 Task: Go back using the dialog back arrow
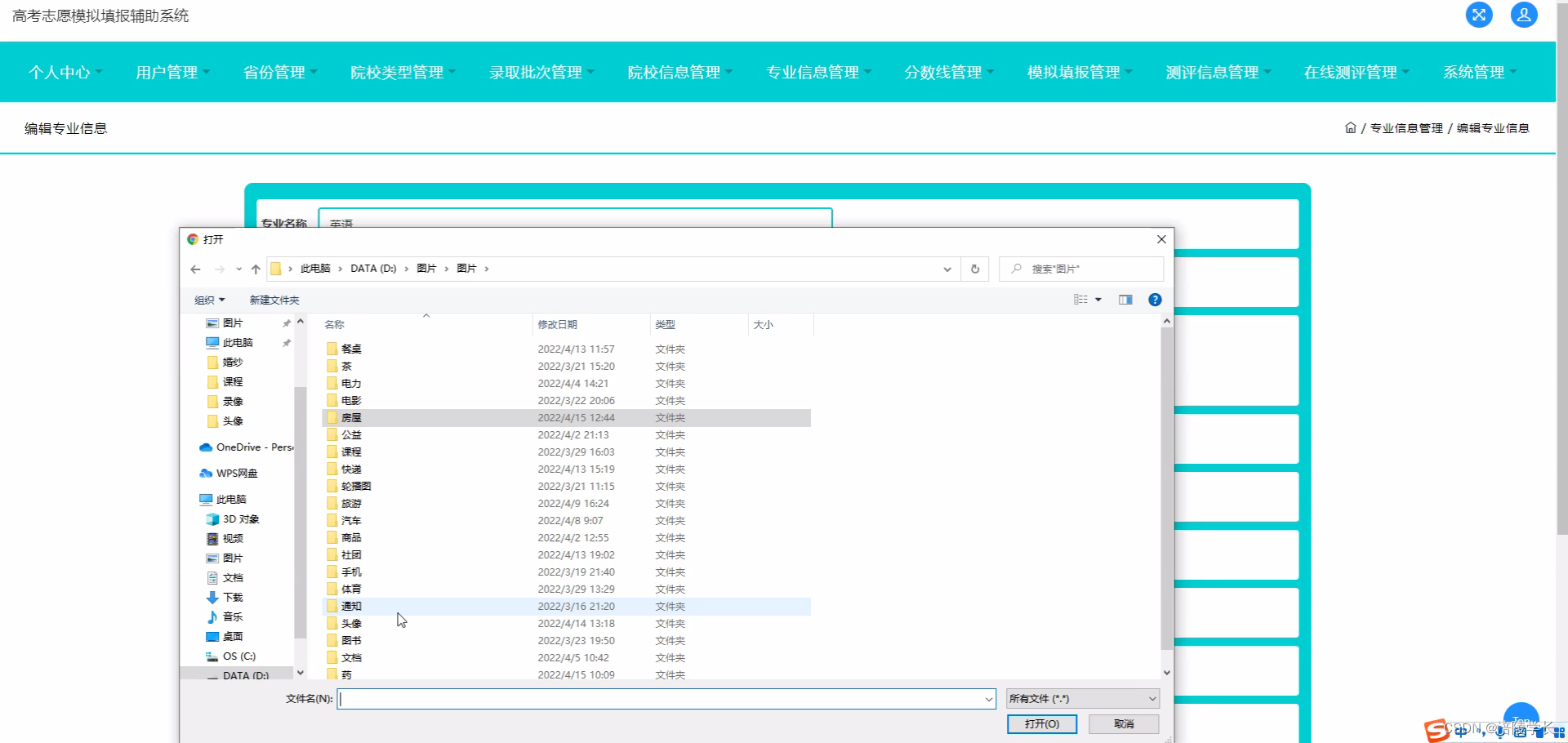pyautogui.click(x=195, y=269)
